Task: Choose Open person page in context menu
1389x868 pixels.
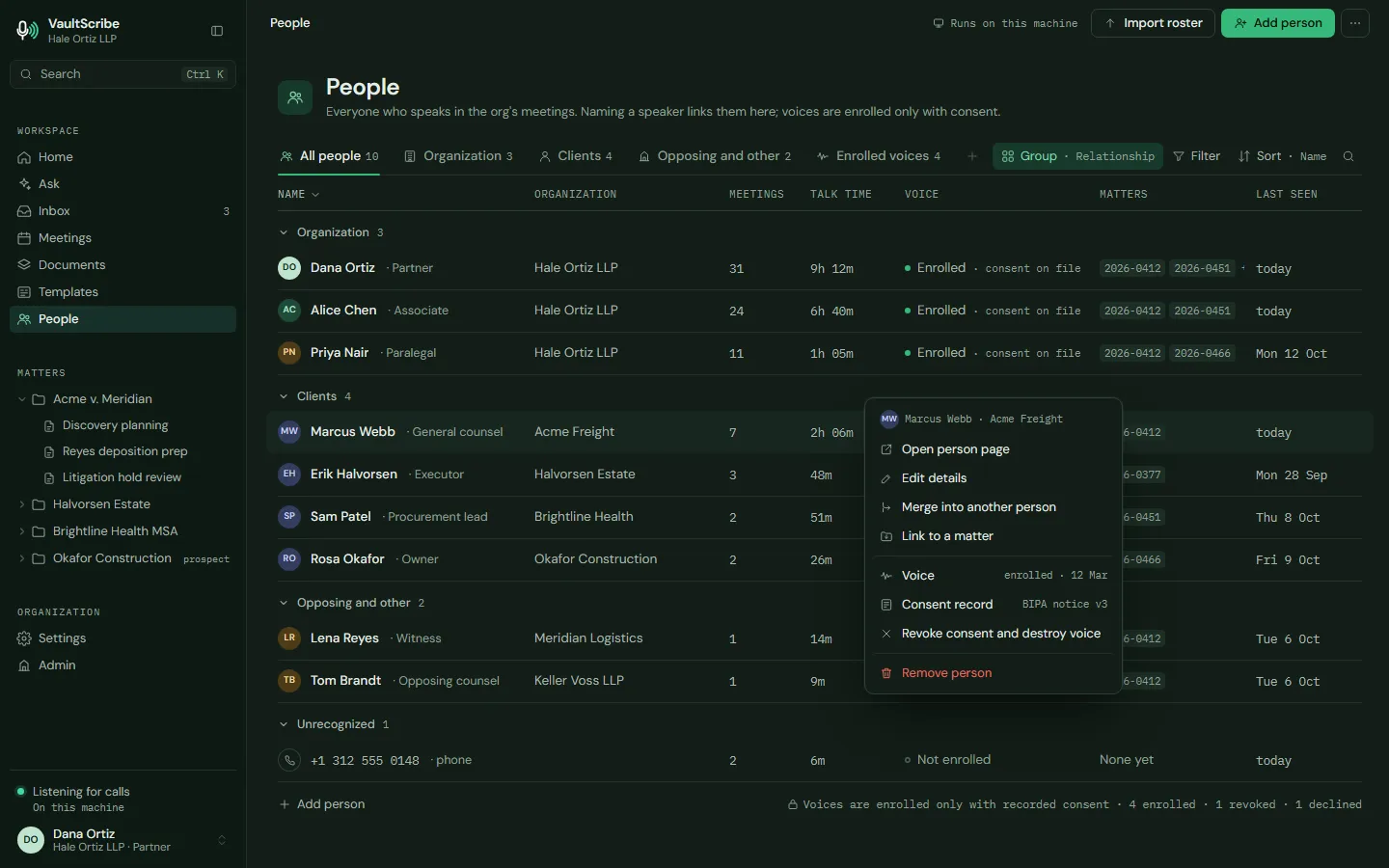Action: pos(994,449)
